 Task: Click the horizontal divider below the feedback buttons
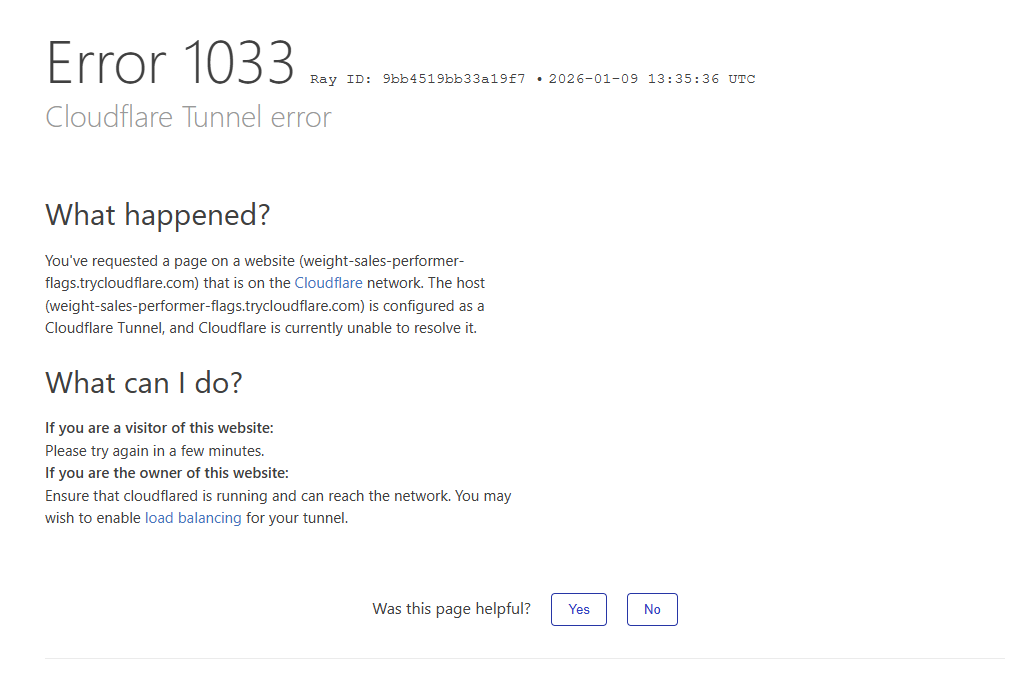tap(524, 658)
